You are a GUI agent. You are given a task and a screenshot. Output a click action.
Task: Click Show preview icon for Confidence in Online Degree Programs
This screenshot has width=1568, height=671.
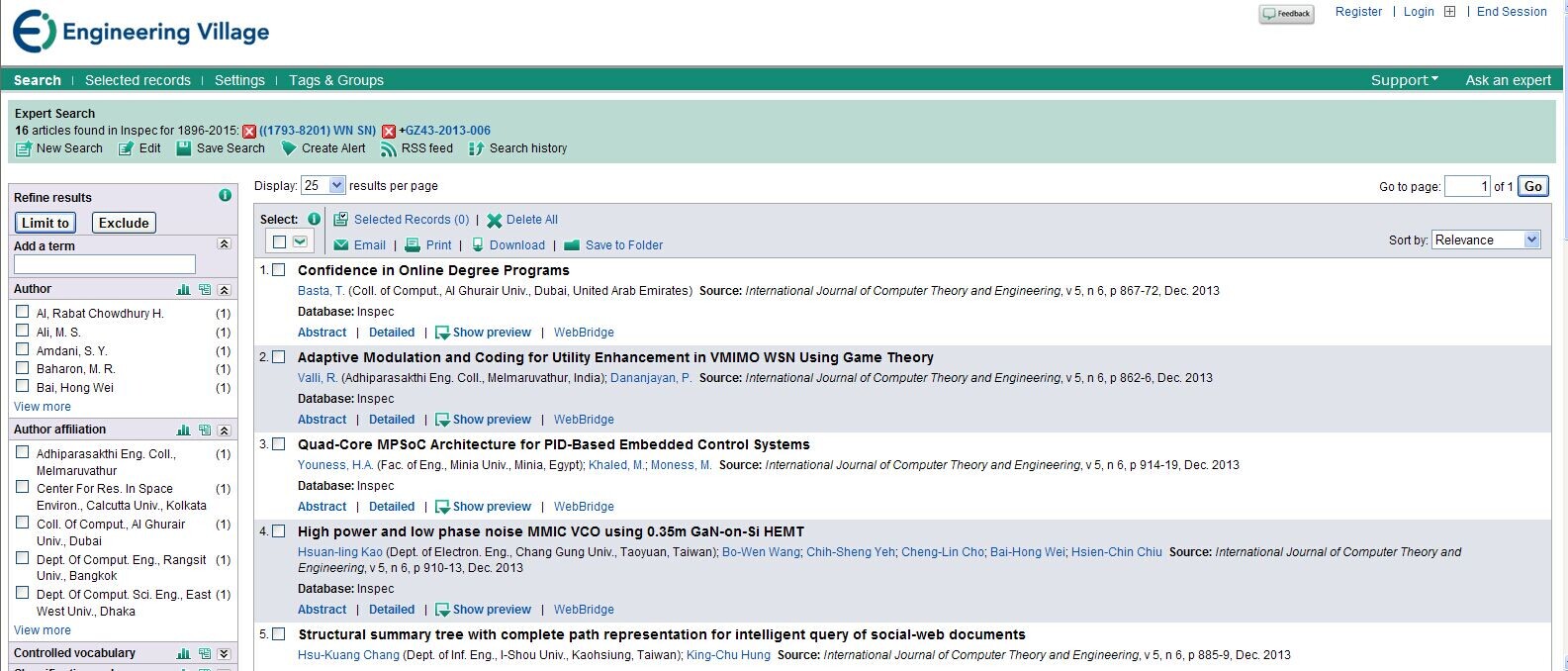coord(442,333)
